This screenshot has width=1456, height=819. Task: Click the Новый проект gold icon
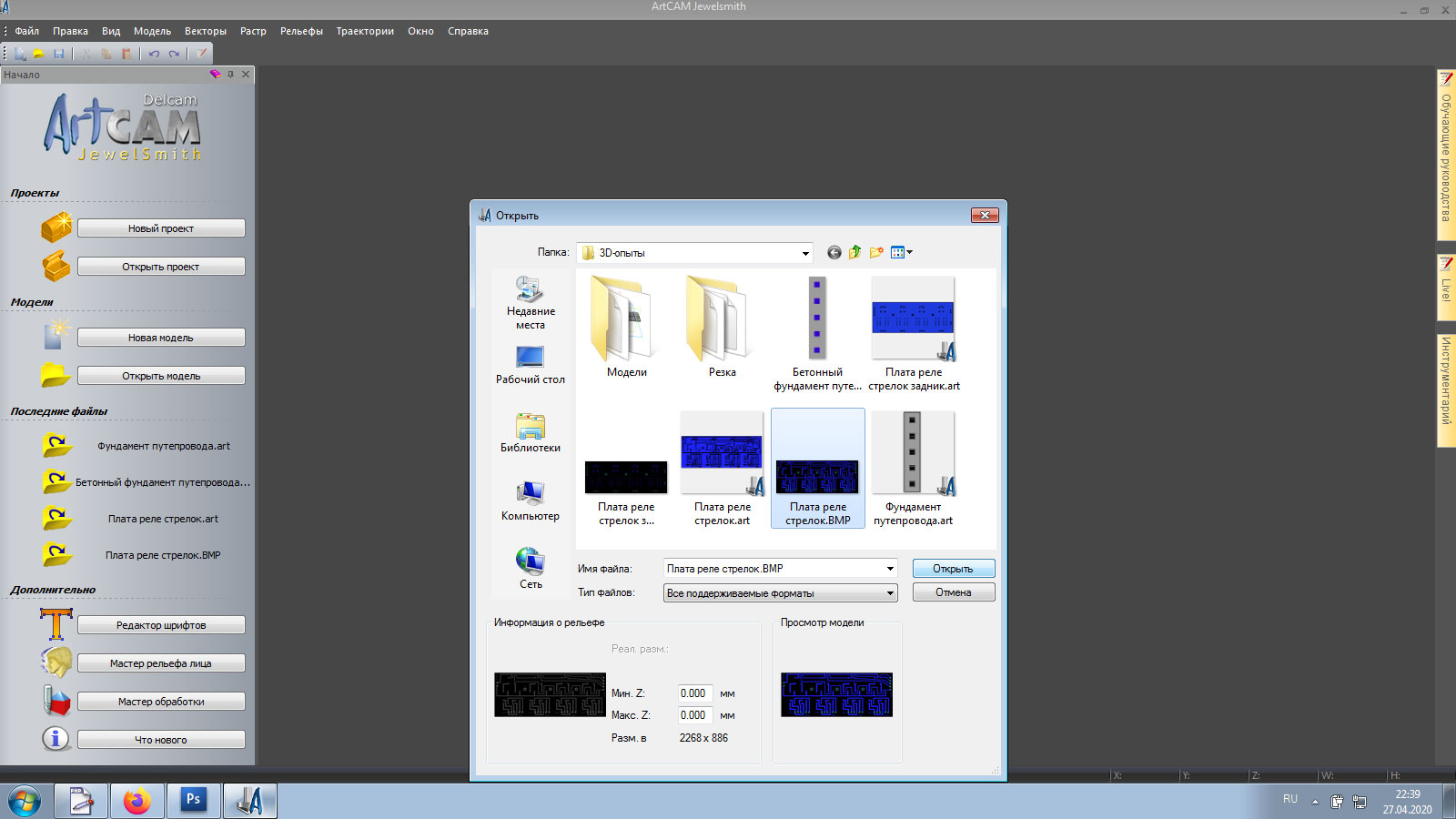click(x=56, y=227)
